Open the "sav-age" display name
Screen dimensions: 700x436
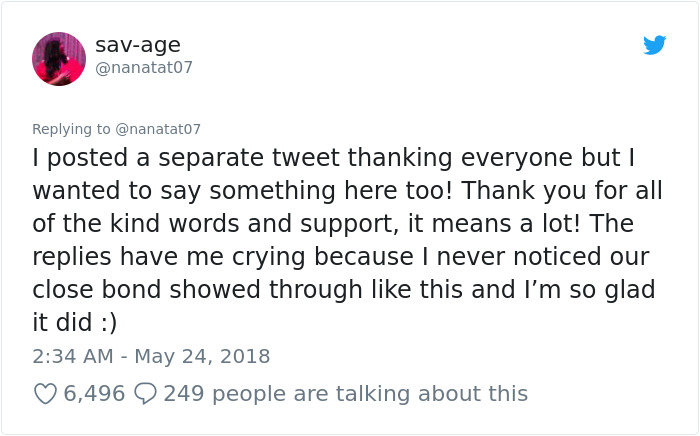(x=138, y=45)
